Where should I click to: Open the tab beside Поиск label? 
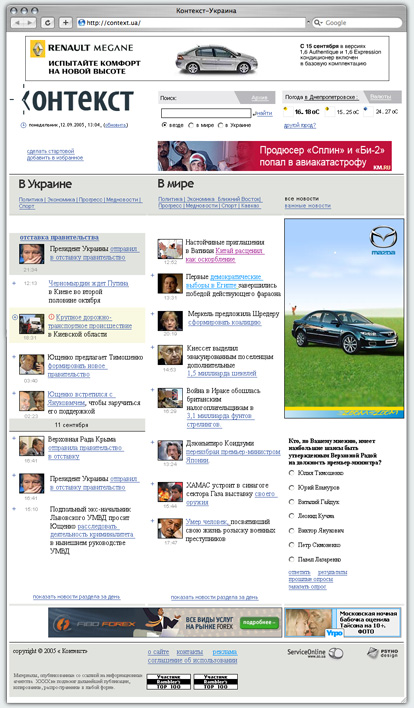259,98
